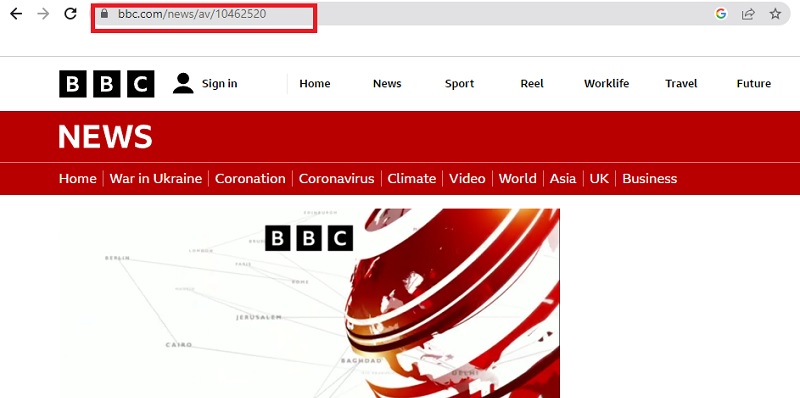Open the Travel section
Viewport: 800px width, 398px height.
tap(681, 84)
